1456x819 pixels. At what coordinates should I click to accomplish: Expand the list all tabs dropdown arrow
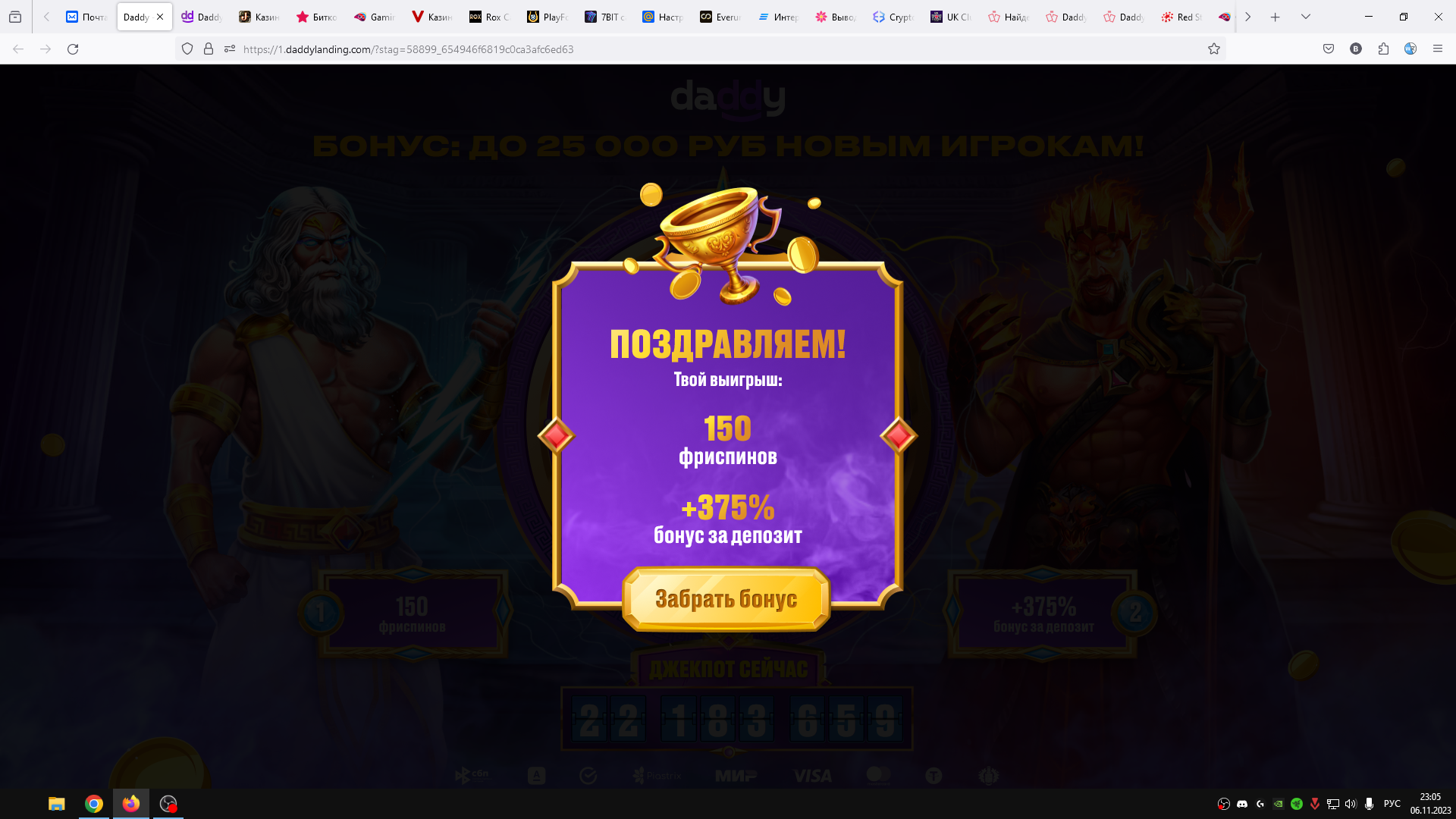click(x=1306, y=17)
